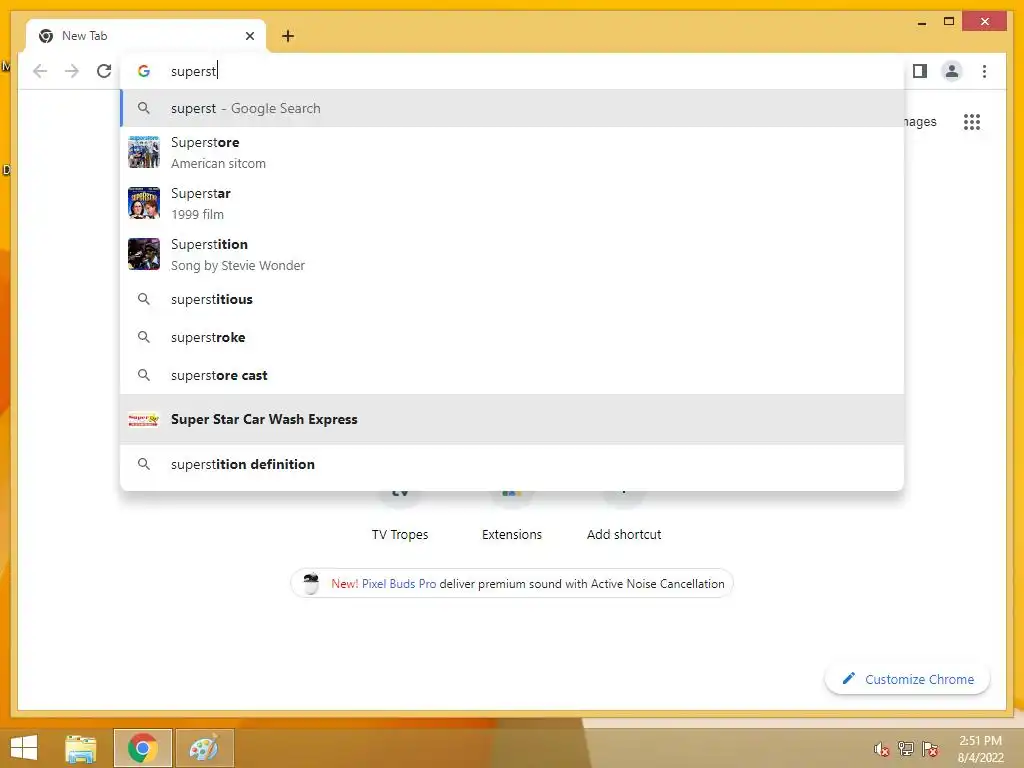Select the Superstar 1999 film suggestion

point(513,204)
